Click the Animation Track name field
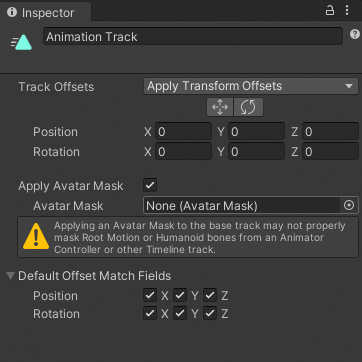The width and height of the screenshot is (362, 362). (193, 36)
